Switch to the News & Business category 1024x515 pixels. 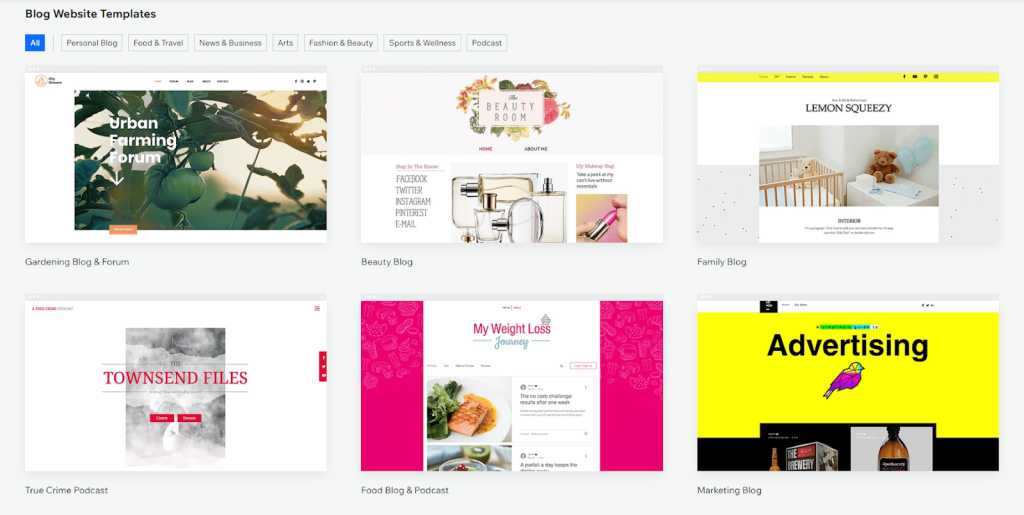(x=230, y=43)
